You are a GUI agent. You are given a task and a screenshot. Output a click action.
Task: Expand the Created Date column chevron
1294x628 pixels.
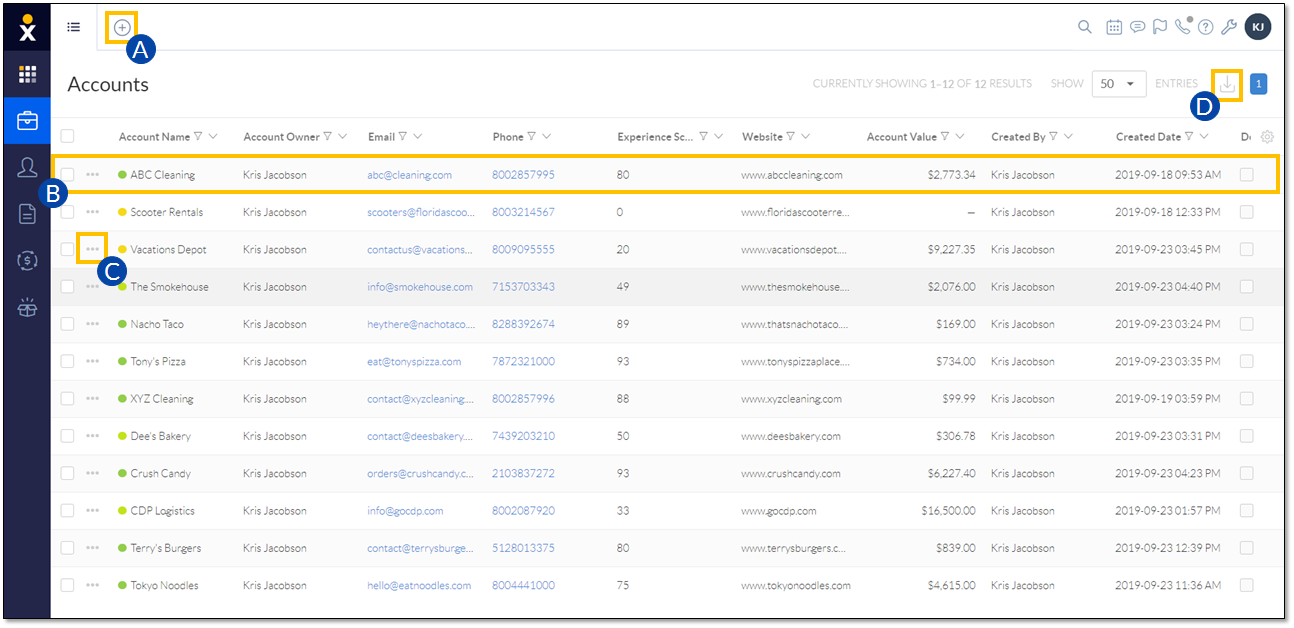(x=1204, y=137)
